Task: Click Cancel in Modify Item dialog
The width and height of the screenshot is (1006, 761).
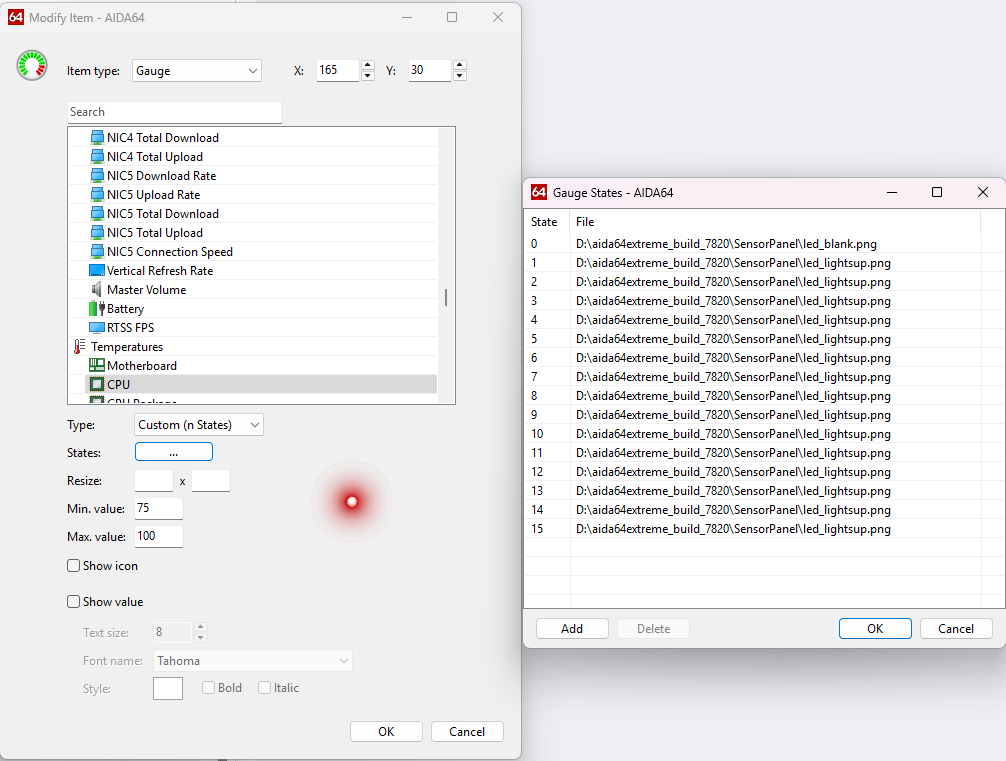Action: pos(467,731)
